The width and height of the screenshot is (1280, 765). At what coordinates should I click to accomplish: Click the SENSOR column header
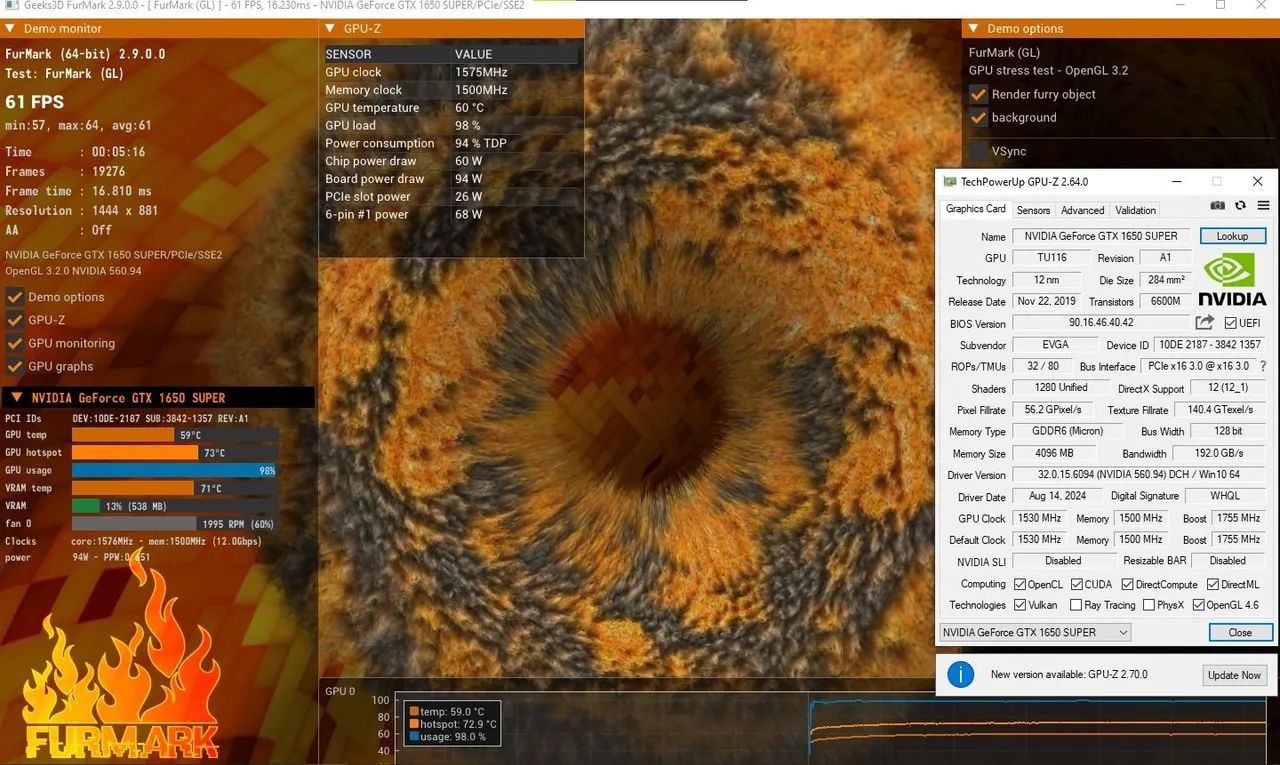[x=348, y=54]
